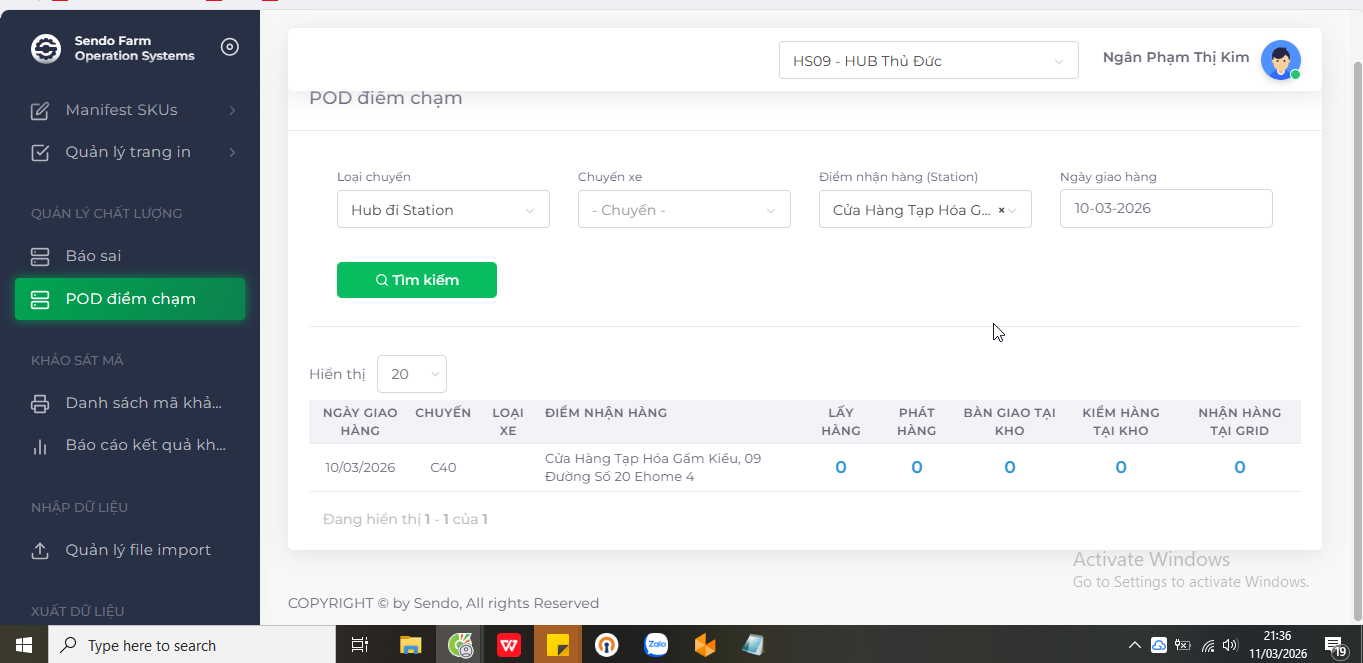
Task: Click the volume icon in system tray
Action: tap(1230, 645)
